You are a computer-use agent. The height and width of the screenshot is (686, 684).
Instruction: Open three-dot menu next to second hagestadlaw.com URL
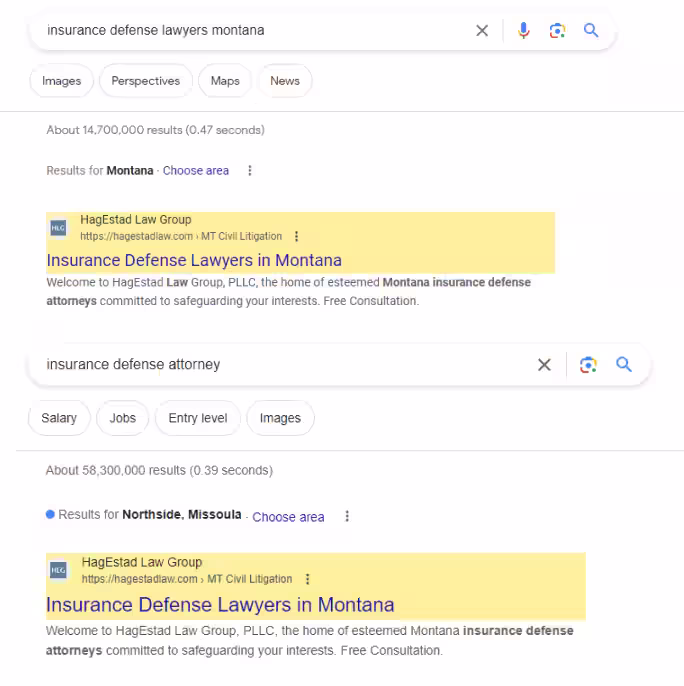(x=308, y=579)
